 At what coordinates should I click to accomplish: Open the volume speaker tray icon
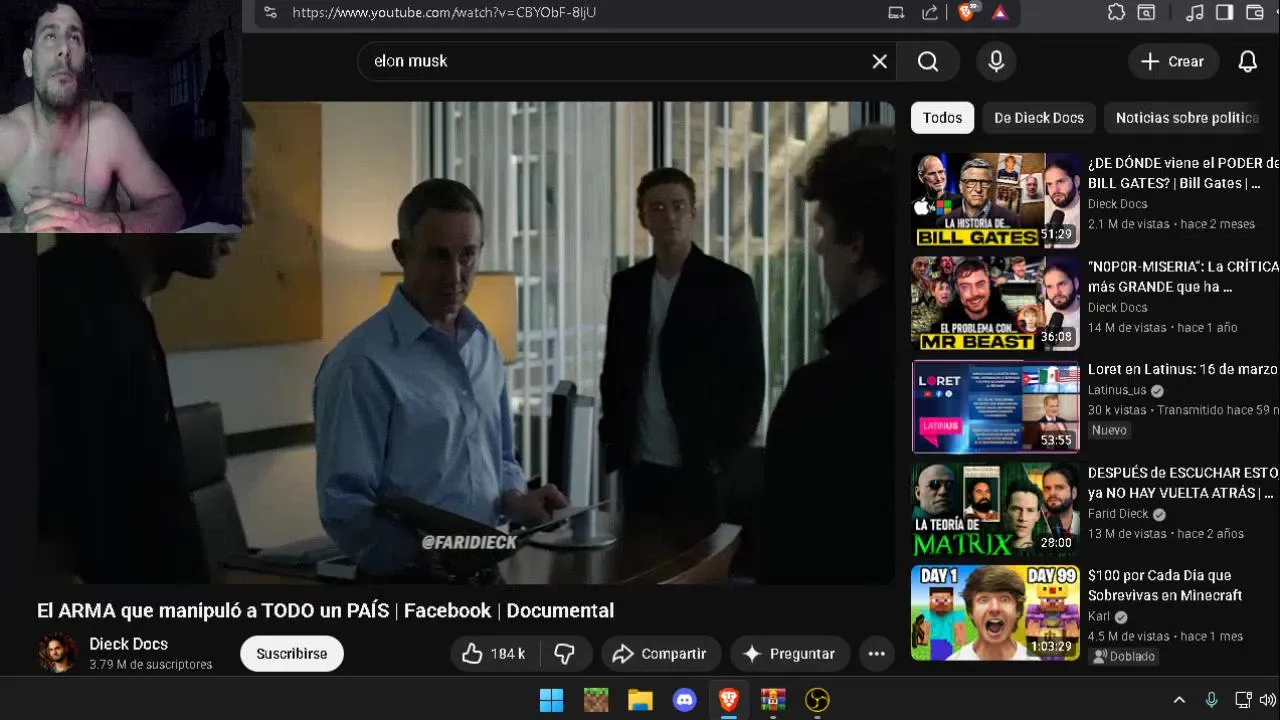click(1268, 700)
